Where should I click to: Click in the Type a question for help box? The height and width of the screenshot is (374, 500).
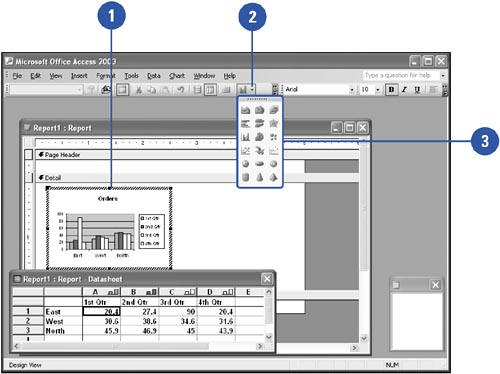click(x=401, y=75)
